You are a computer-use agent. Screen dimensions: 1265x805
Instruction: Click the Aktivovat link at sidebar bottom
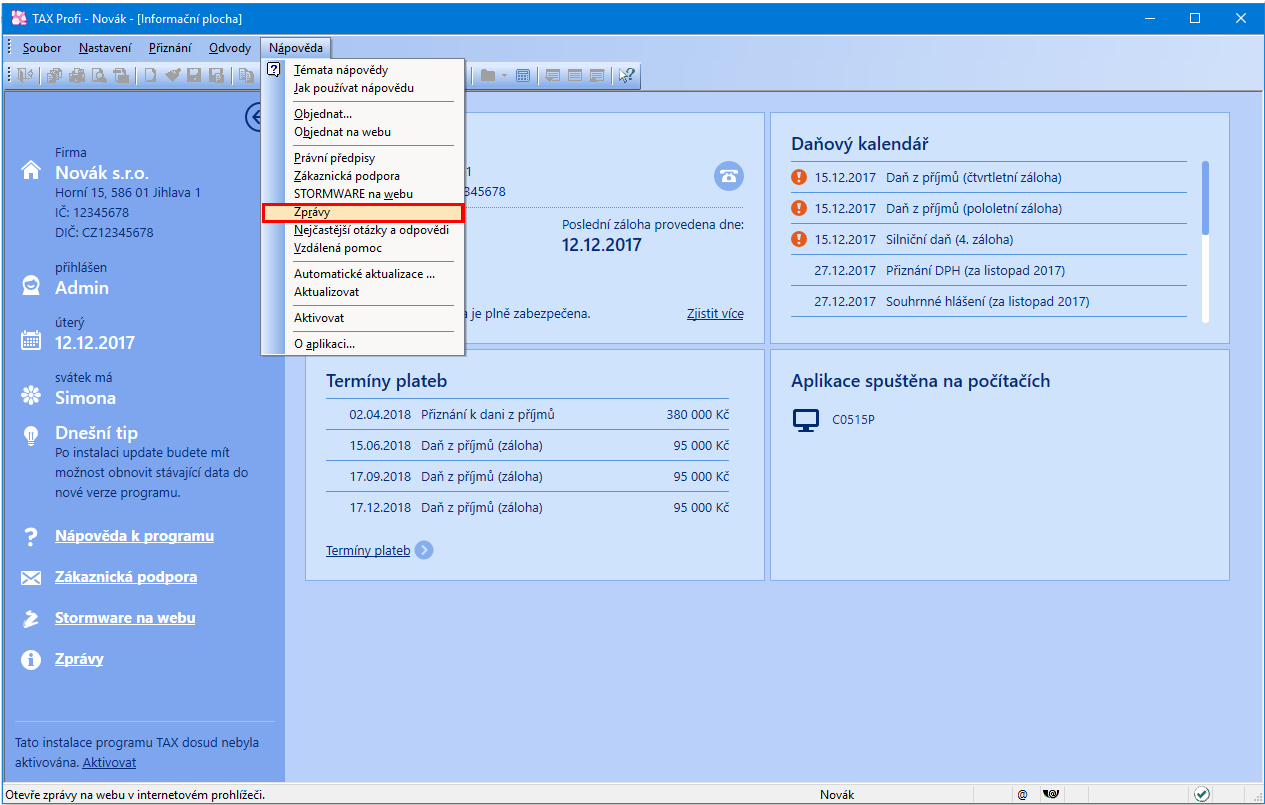click(x=109, y=762)
